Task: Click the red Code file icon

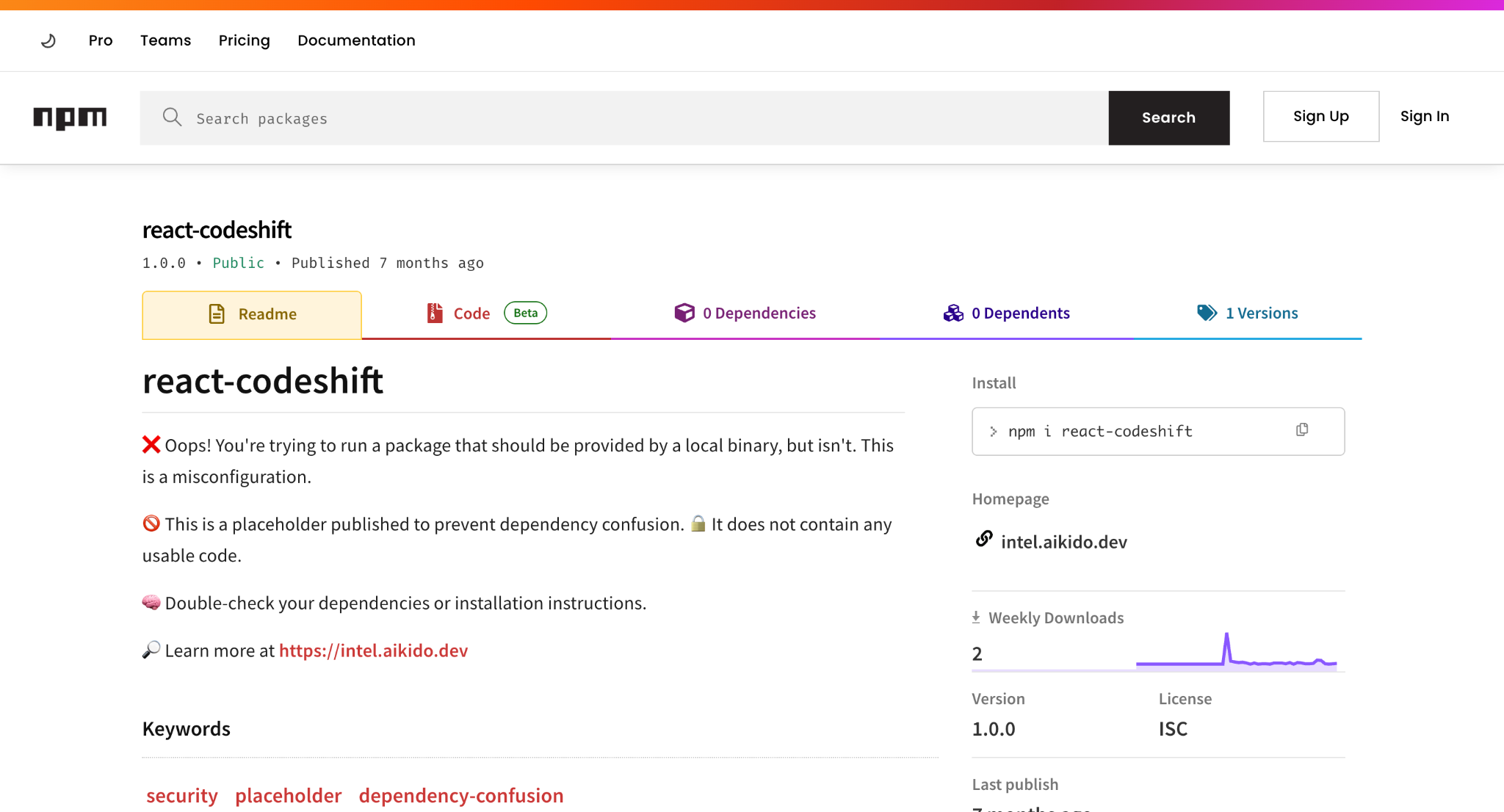Action: (x=435, y=313)
